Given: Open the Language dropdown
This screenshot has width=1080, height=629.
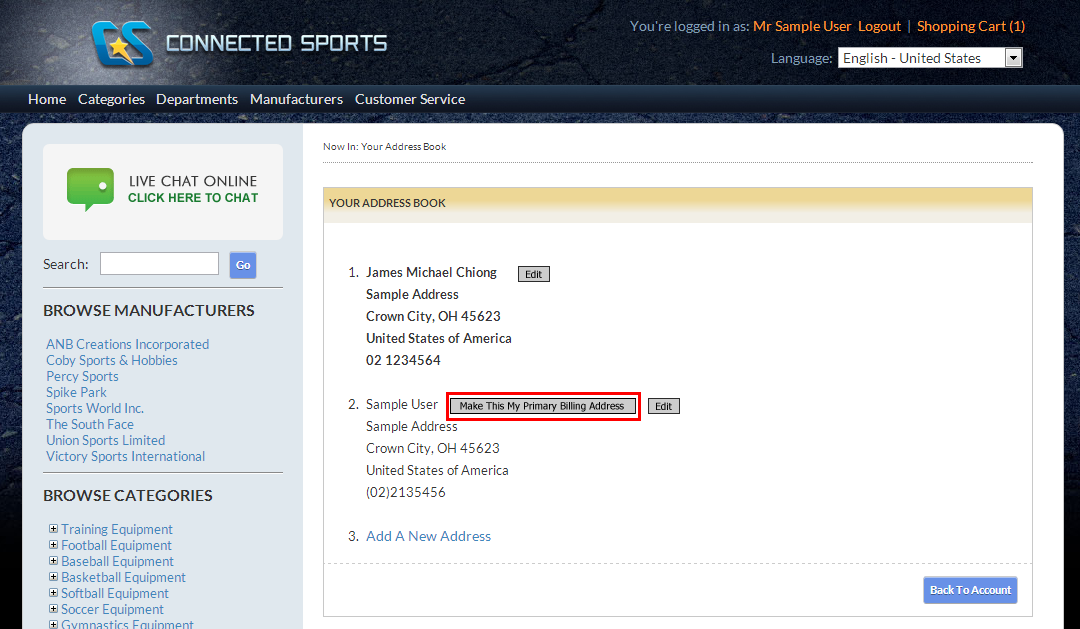Looking at the screenshot, I should pos(930,58).
